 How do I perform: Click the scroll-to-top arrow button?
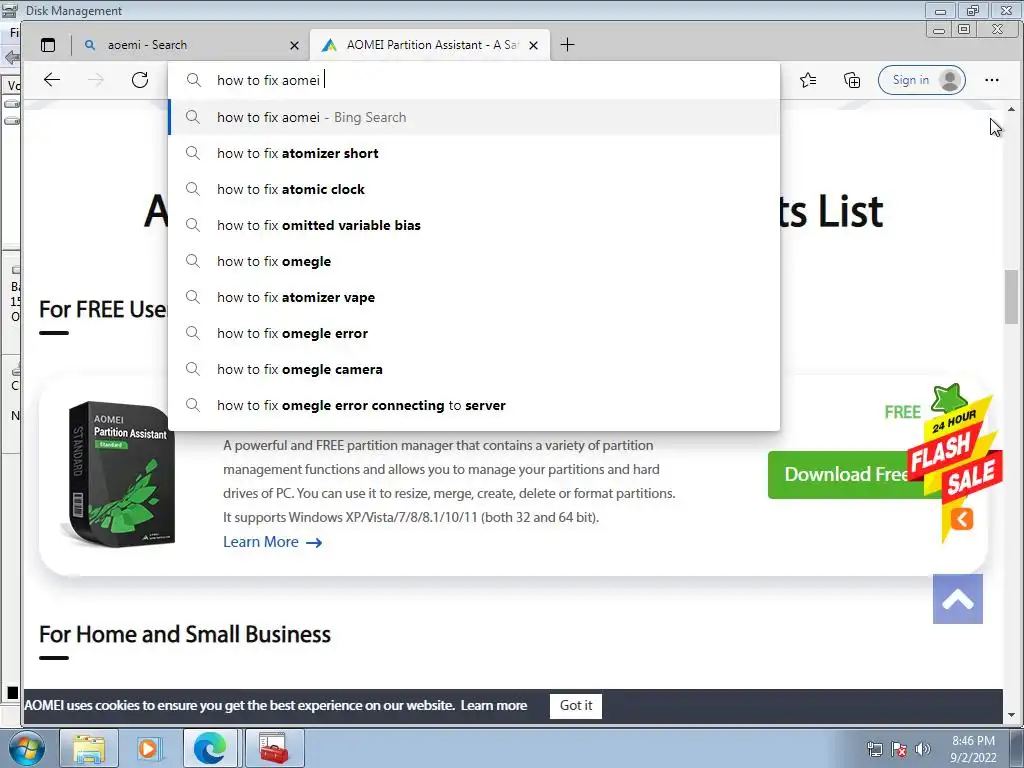(957, 599)
